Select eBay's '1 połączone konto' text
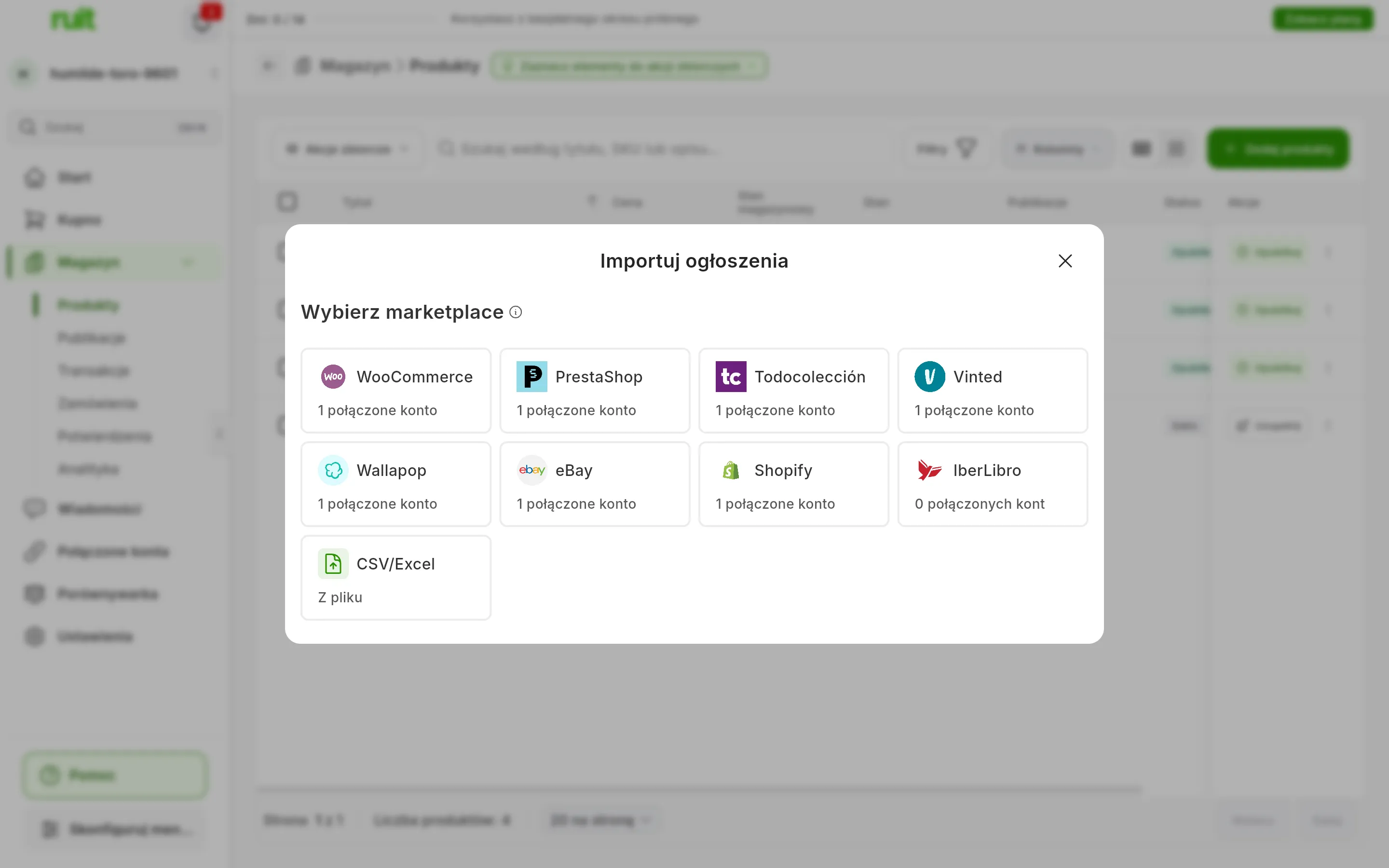This screenshot has height=868, width=1389. click(x=576, y=504)
